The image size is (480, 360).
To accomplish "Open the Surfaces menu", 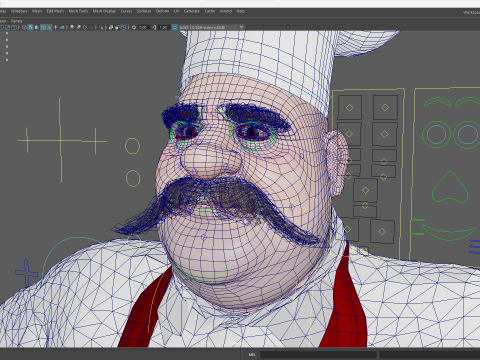I will (144, 11).
